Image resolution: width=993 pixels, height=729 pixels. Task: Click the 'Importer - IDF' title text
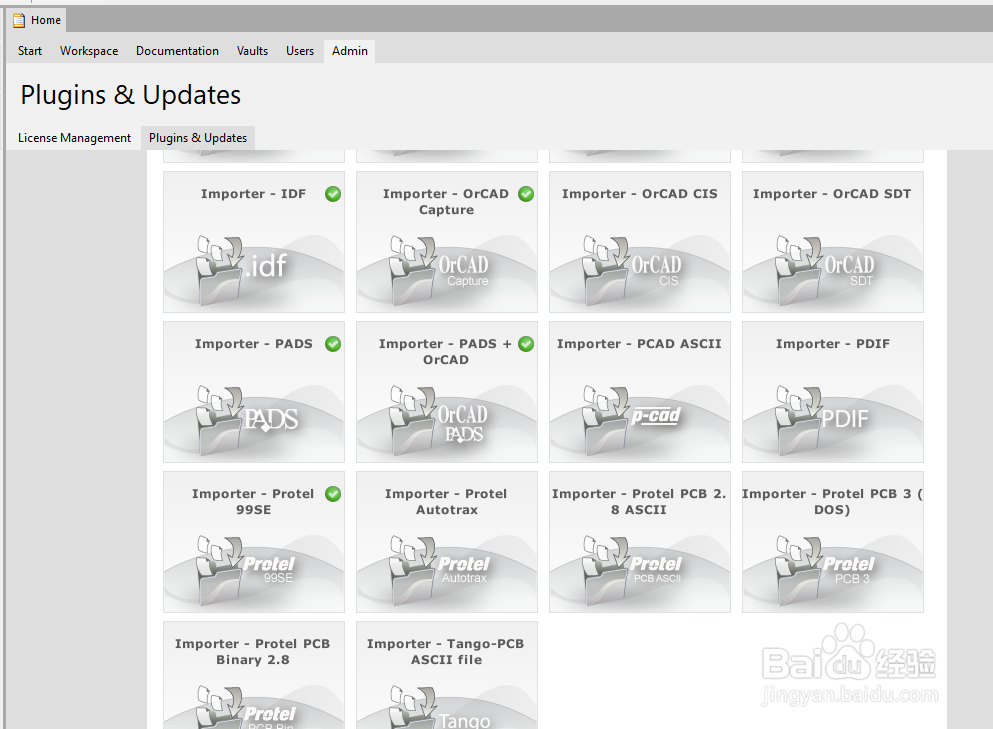click(253, 194)
